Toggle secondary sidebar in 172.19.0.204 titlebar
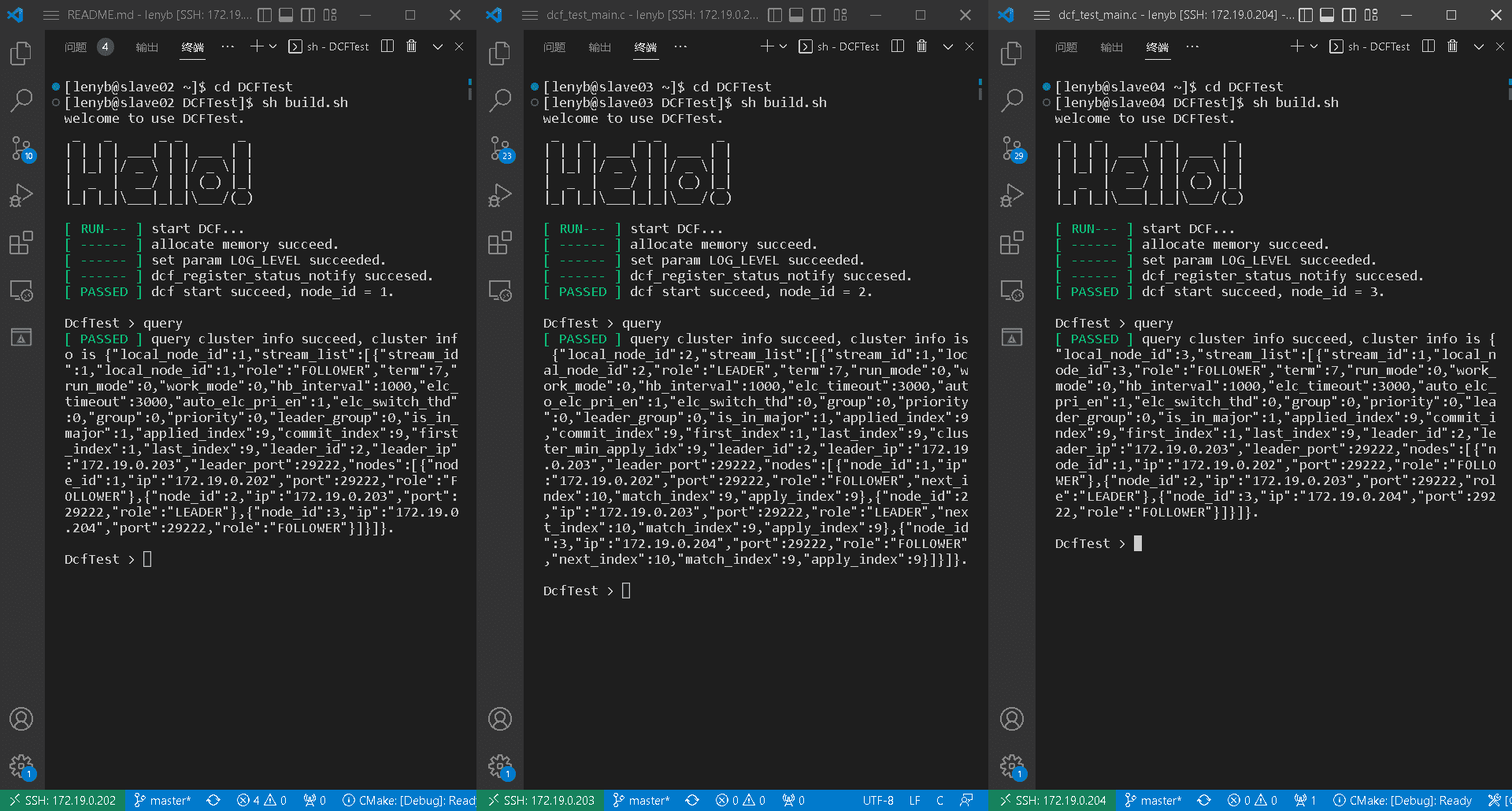The height and width of the screenshot is (811, 1512). (1349, 15)
